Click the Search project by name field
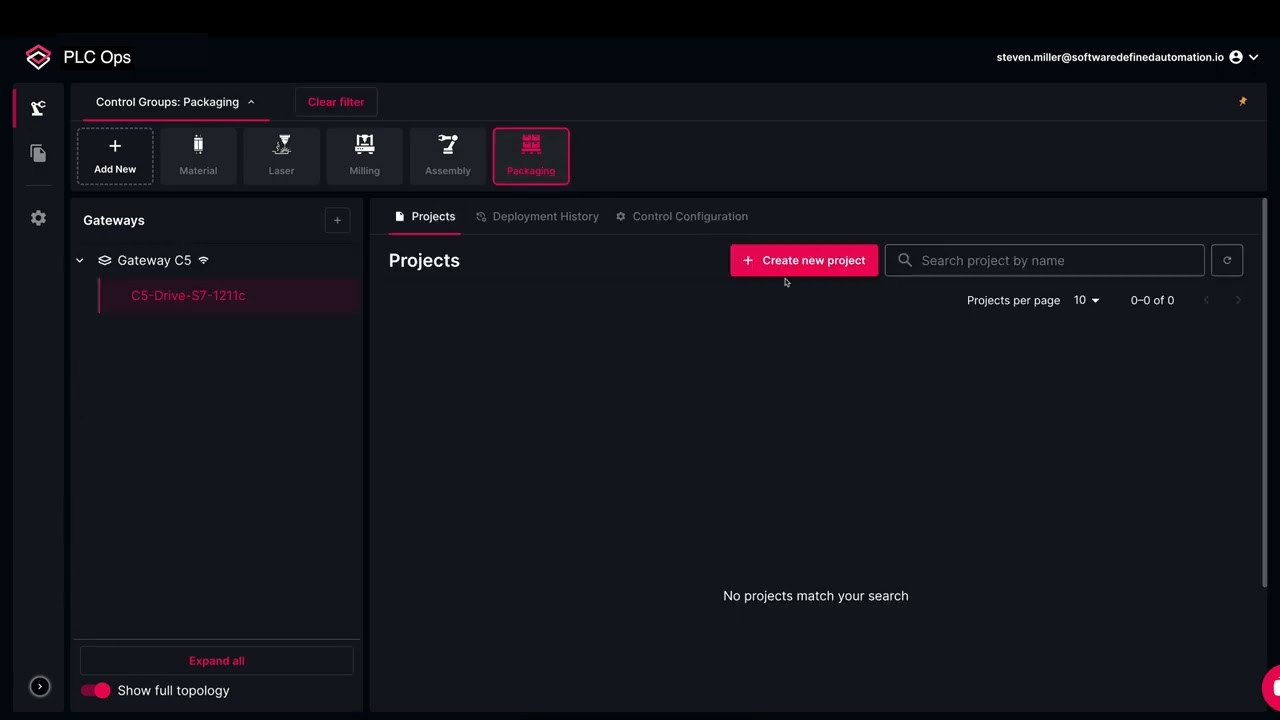The image size is (1280, 720). click(1044, 260)
